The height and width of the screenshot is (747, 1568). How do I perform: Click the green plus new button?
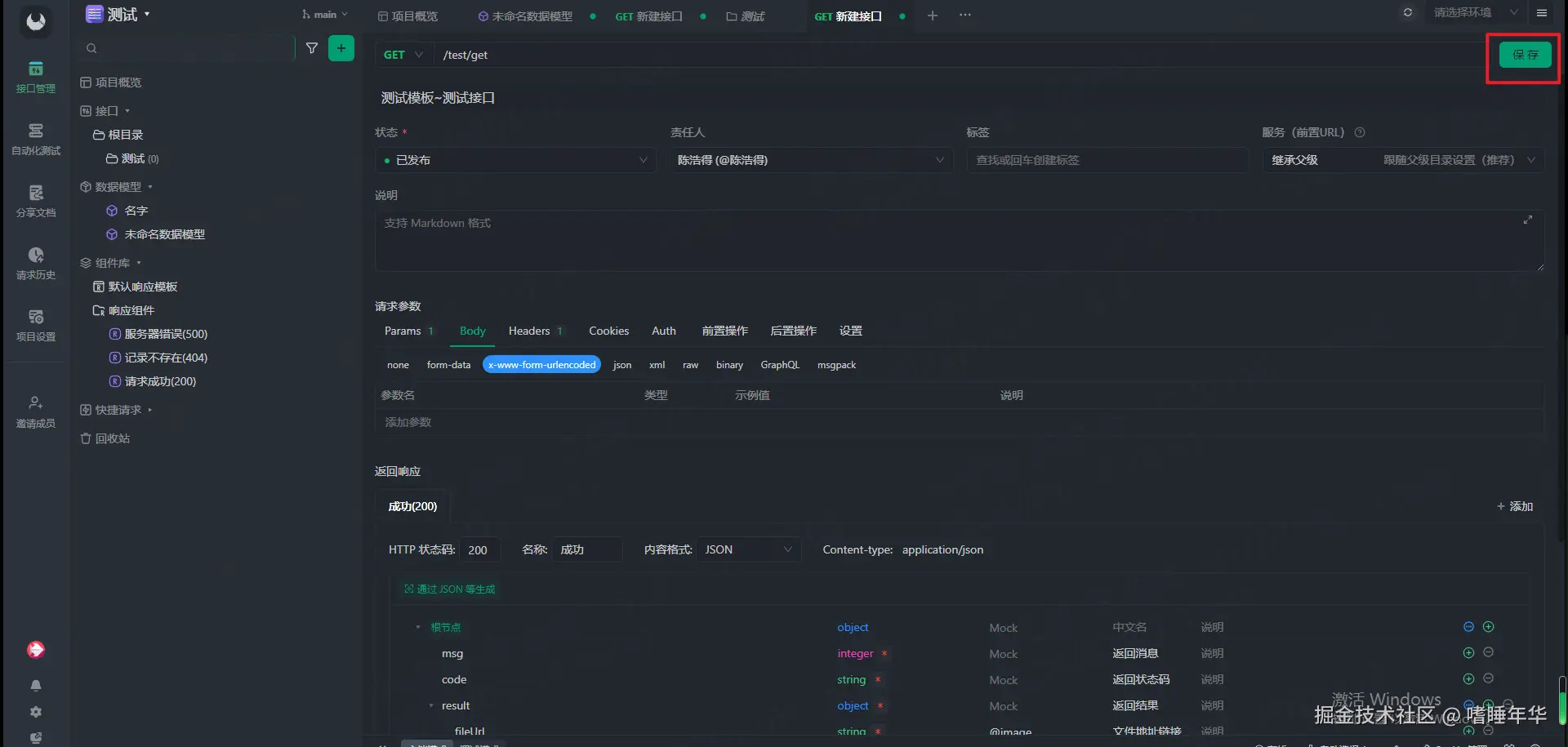pos(341,48)
